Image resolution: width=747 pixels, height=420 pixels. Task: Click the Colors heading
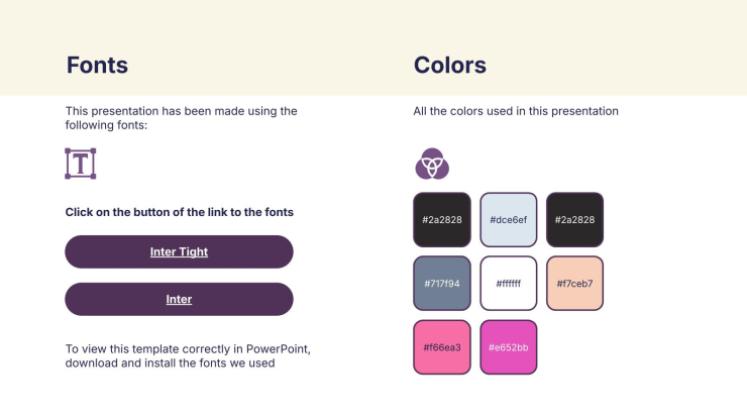pyautogui.click(x=450, y=66)
